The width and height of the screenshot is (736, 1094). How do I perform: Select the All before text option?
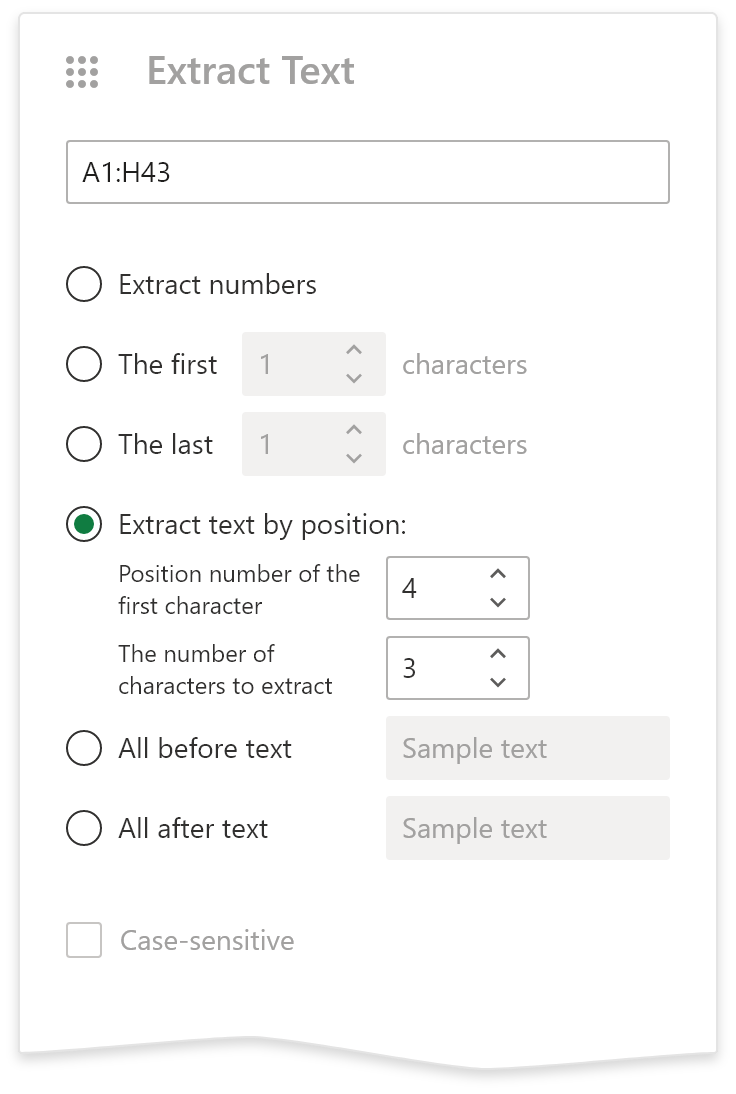[x=84, y=748]
